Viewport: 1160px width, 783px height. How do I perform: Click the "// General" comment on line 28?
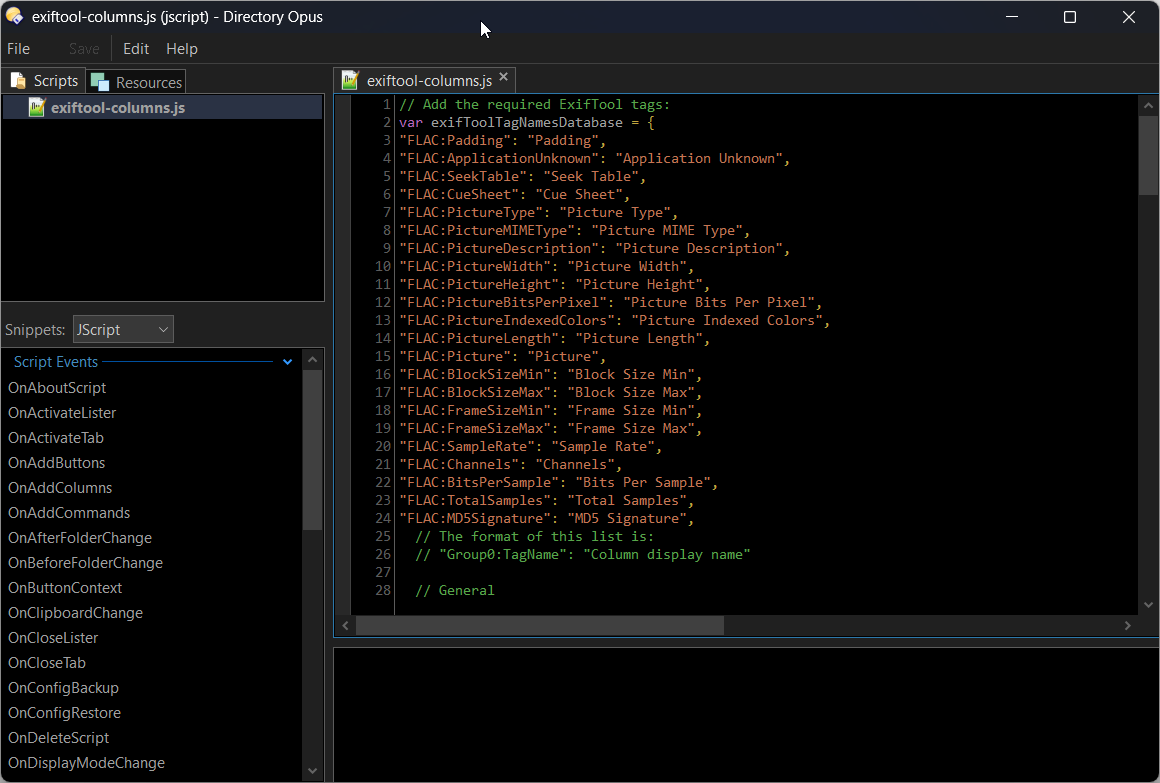pyautogui.click(x=455, y=591)
